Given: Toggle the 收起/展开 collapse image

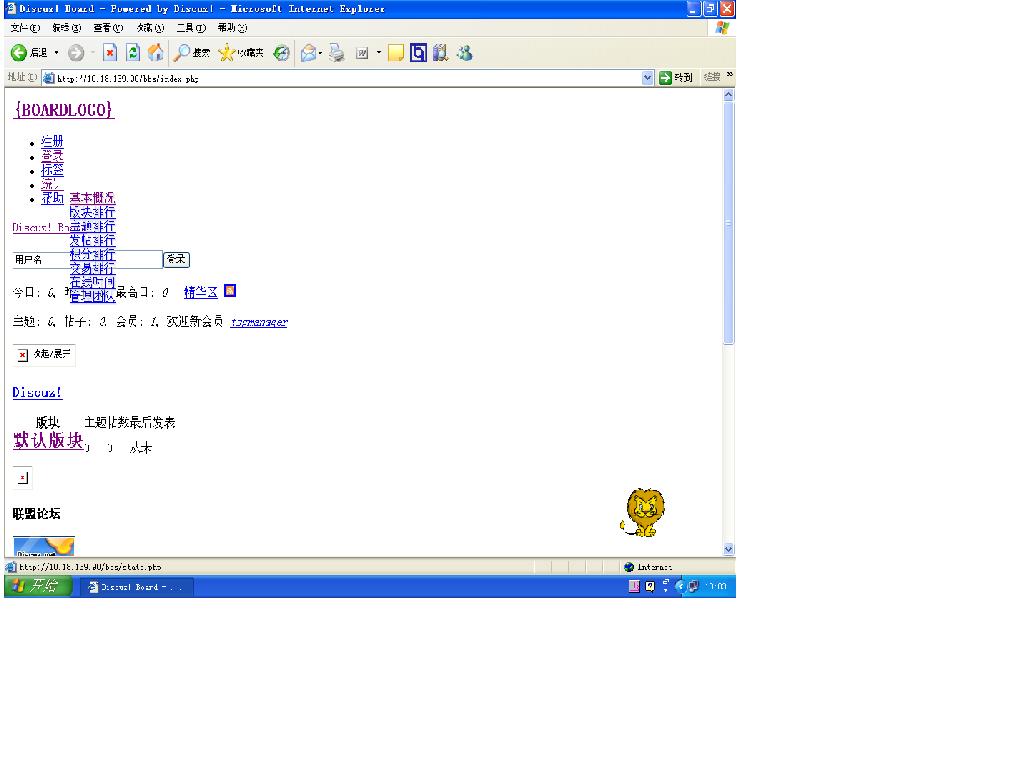Looking at the screenshot, I should tap(44, 355).
